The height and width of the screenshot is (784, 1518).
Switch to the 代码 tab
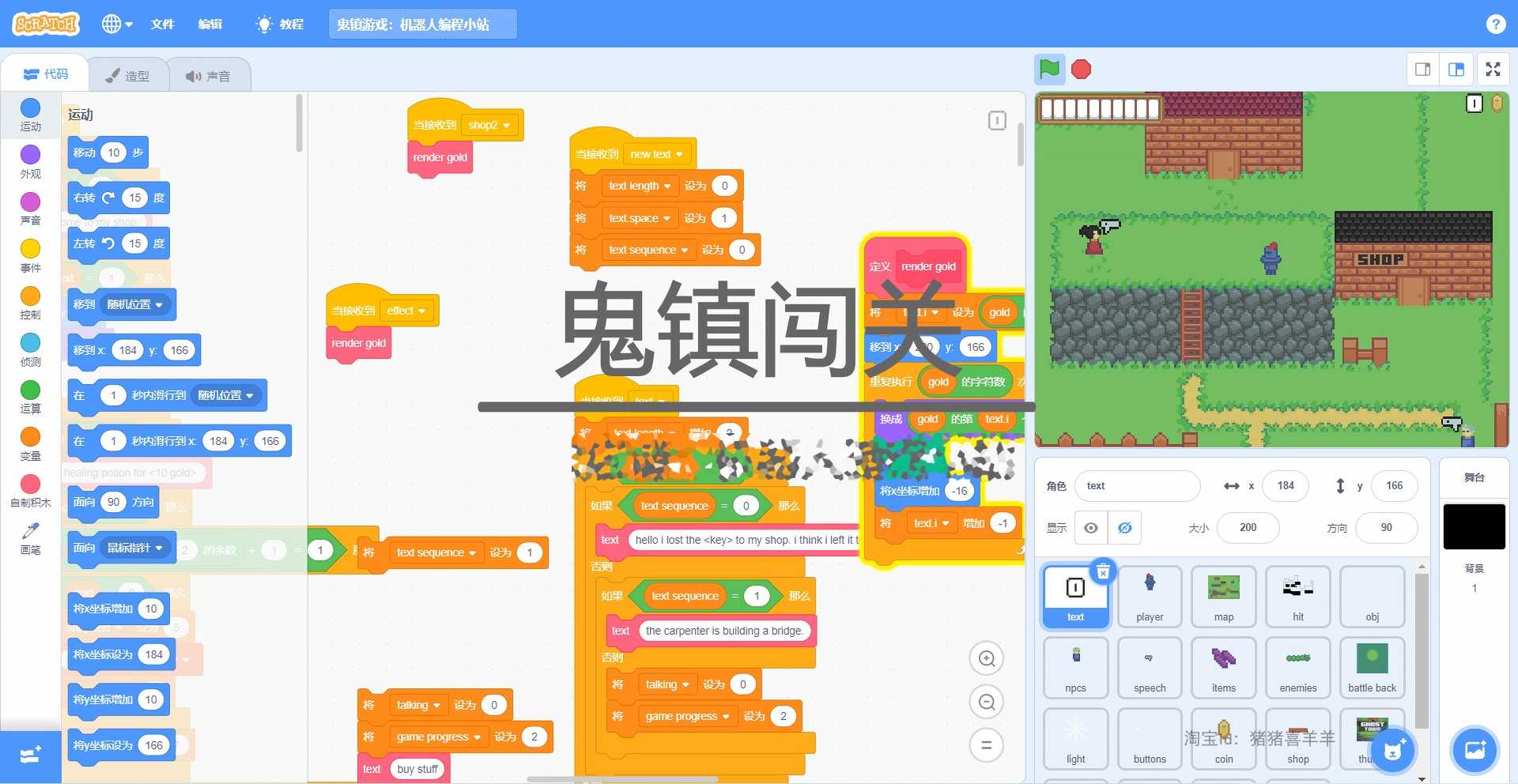point(46,74)
